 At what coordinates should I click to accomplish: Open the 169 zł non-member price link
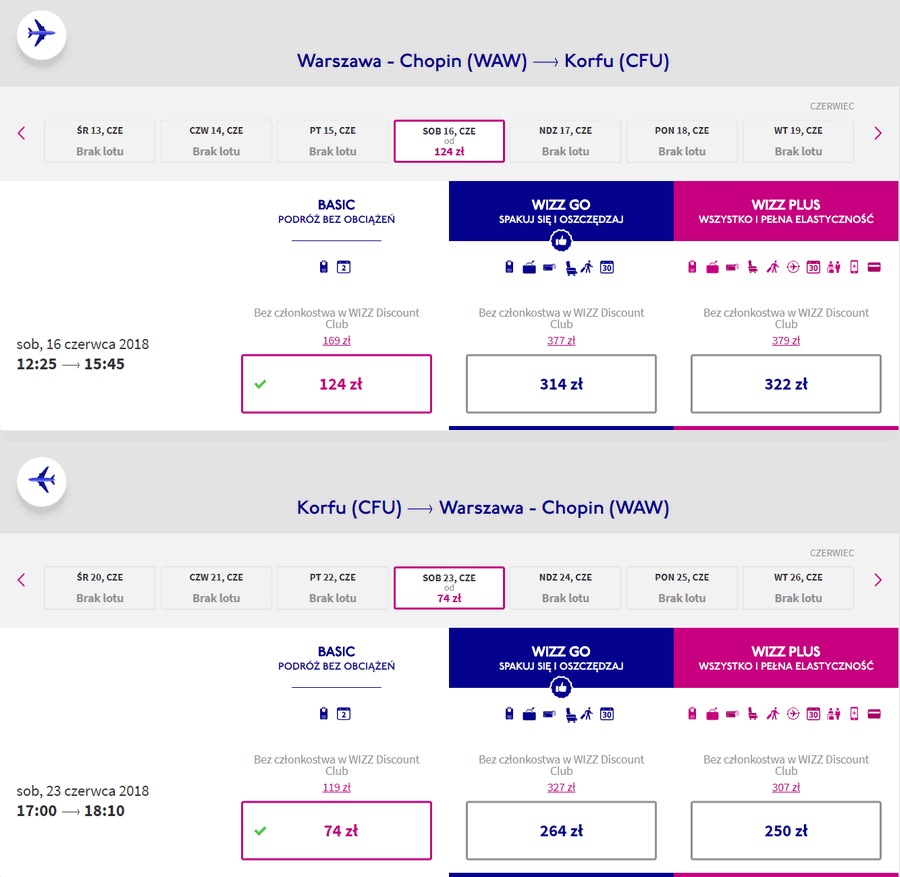(336, 340)
